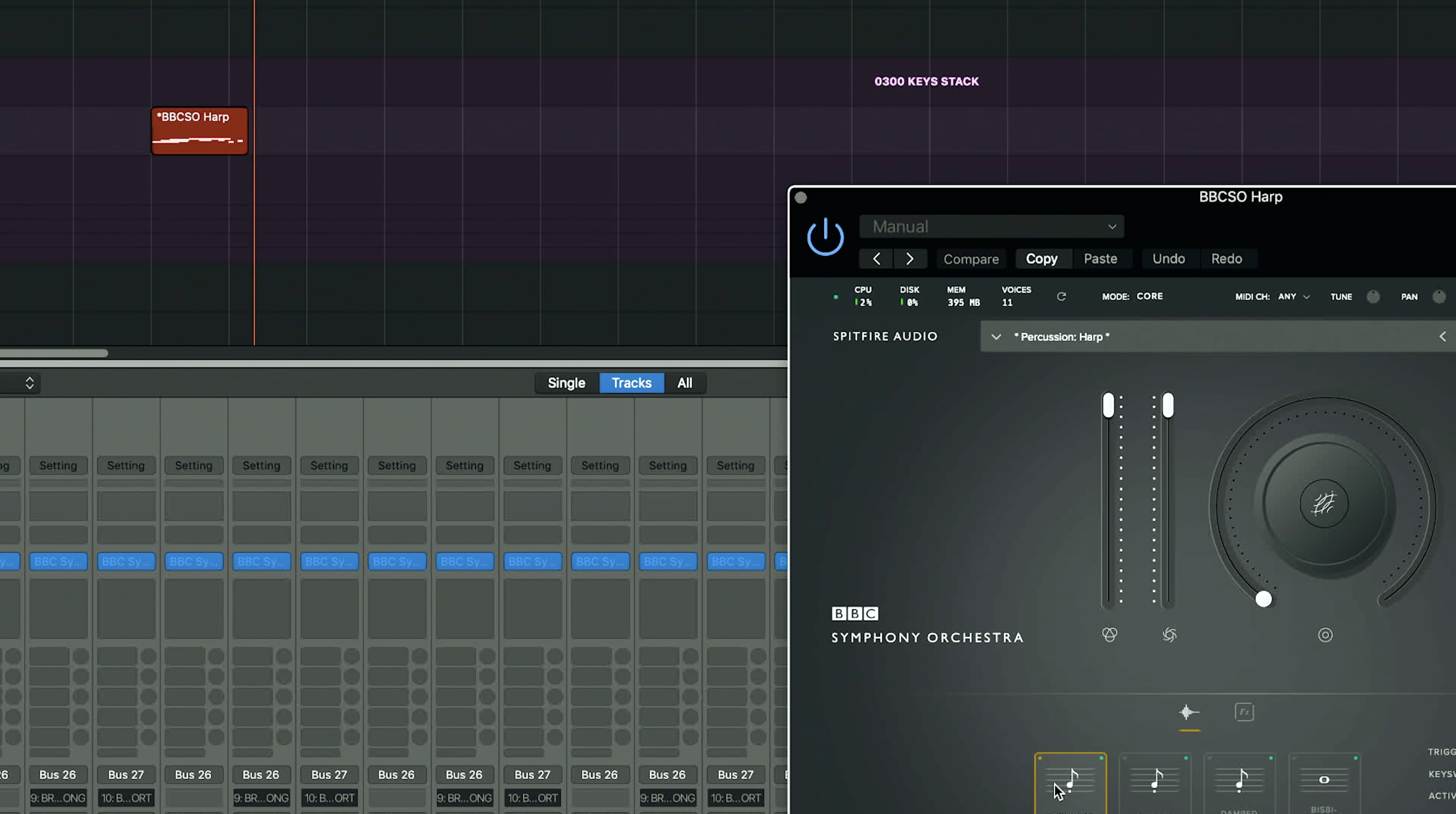Open the Manual preset dropdown
Viewport: 1456px width, 814px height.
click(x=991, y=226)
